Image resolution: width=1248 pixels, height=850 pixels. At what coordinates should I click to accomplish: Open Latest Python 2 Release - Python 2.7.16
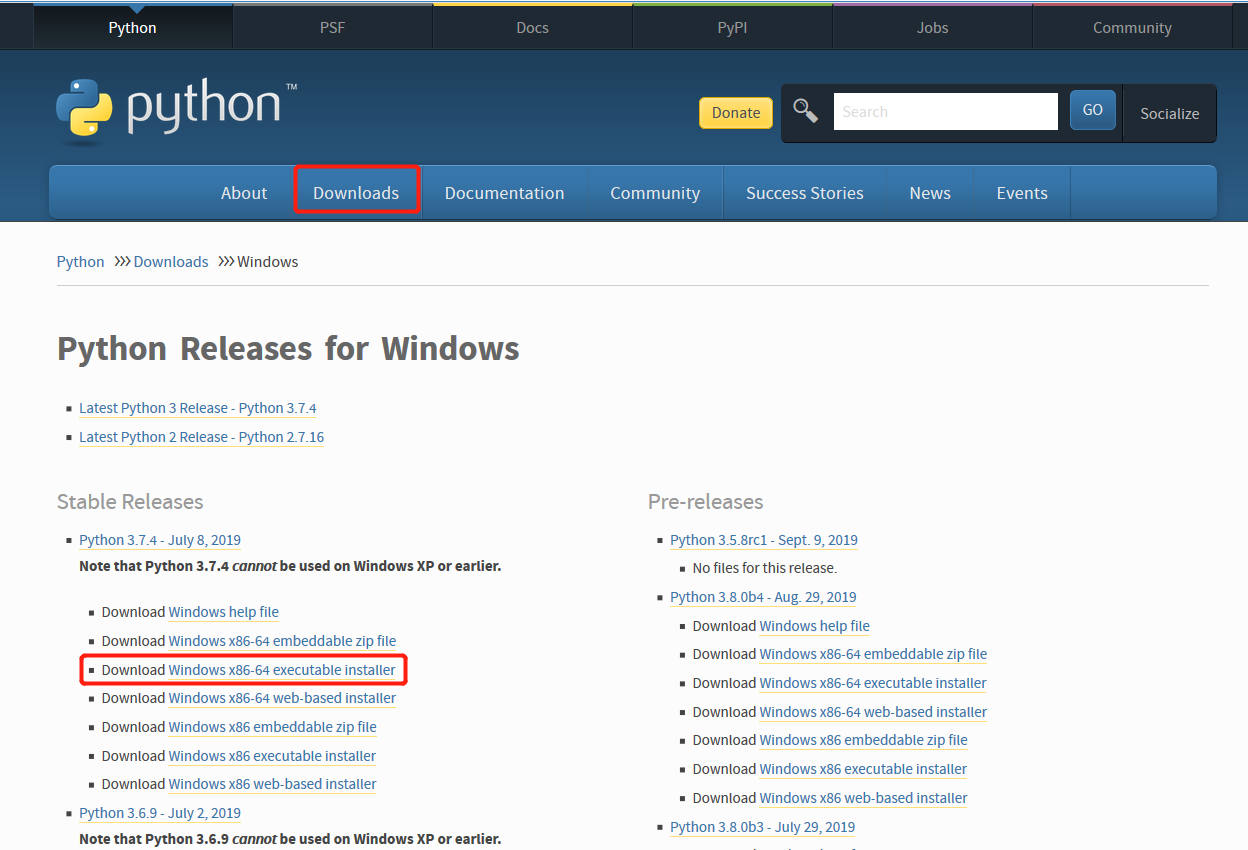[x=201, y=437]
